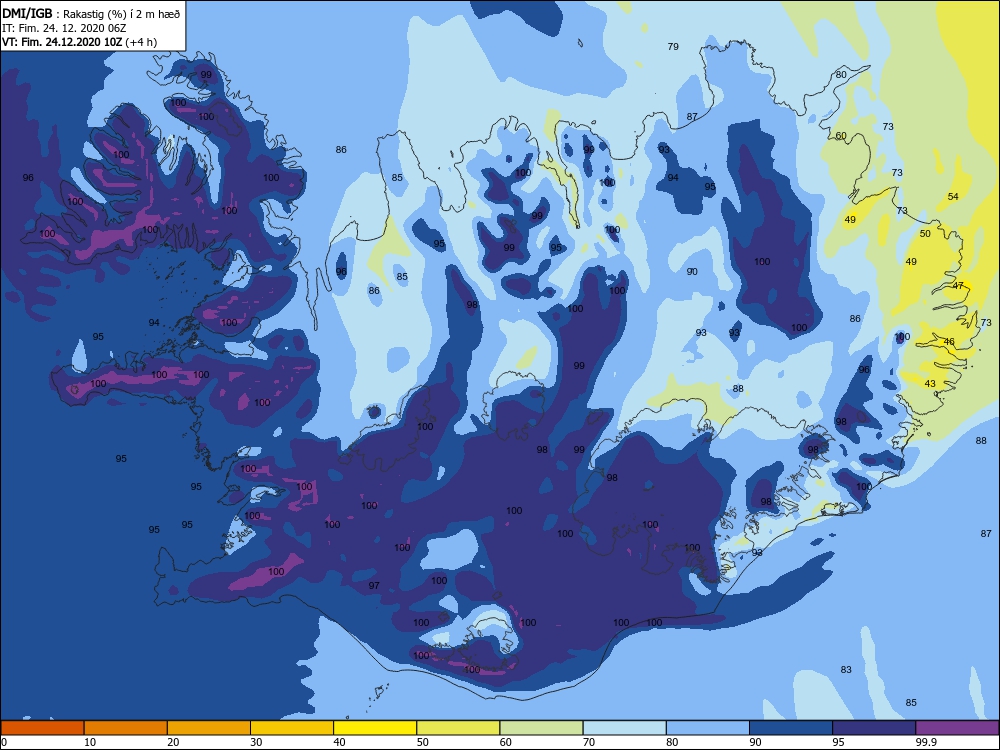Click the pale blue 70–80 legend swatch
This screenshot has width=1000, height=750.
coord(625,728)
